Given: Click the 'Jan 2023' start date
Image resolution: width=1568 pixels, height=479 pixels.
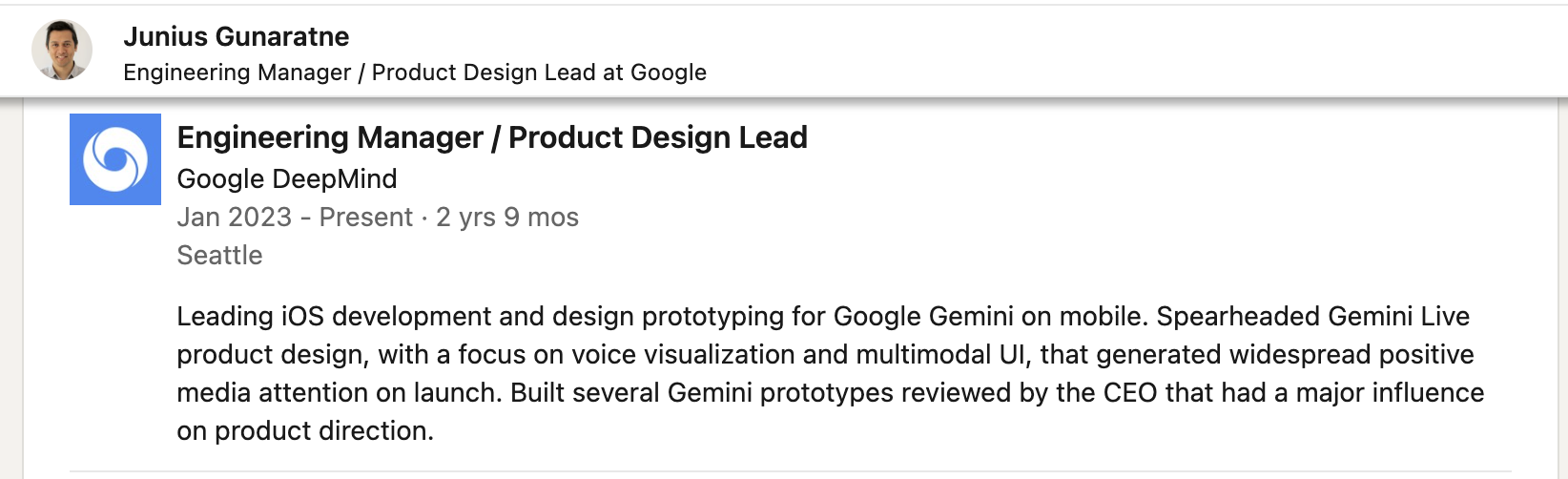Looking at the screenshot, I should tap(235, 218).
